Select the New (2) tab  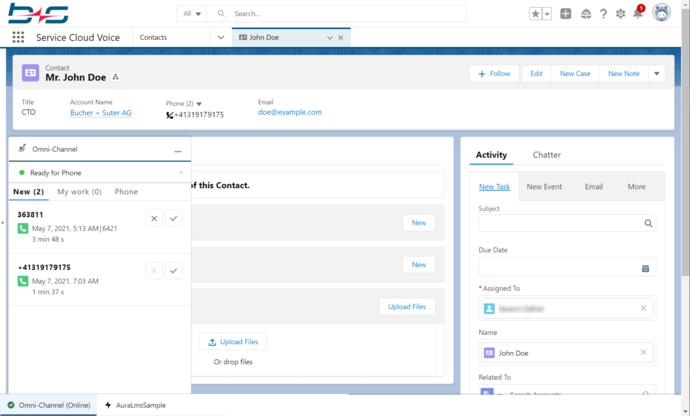(x=29, y=191)
